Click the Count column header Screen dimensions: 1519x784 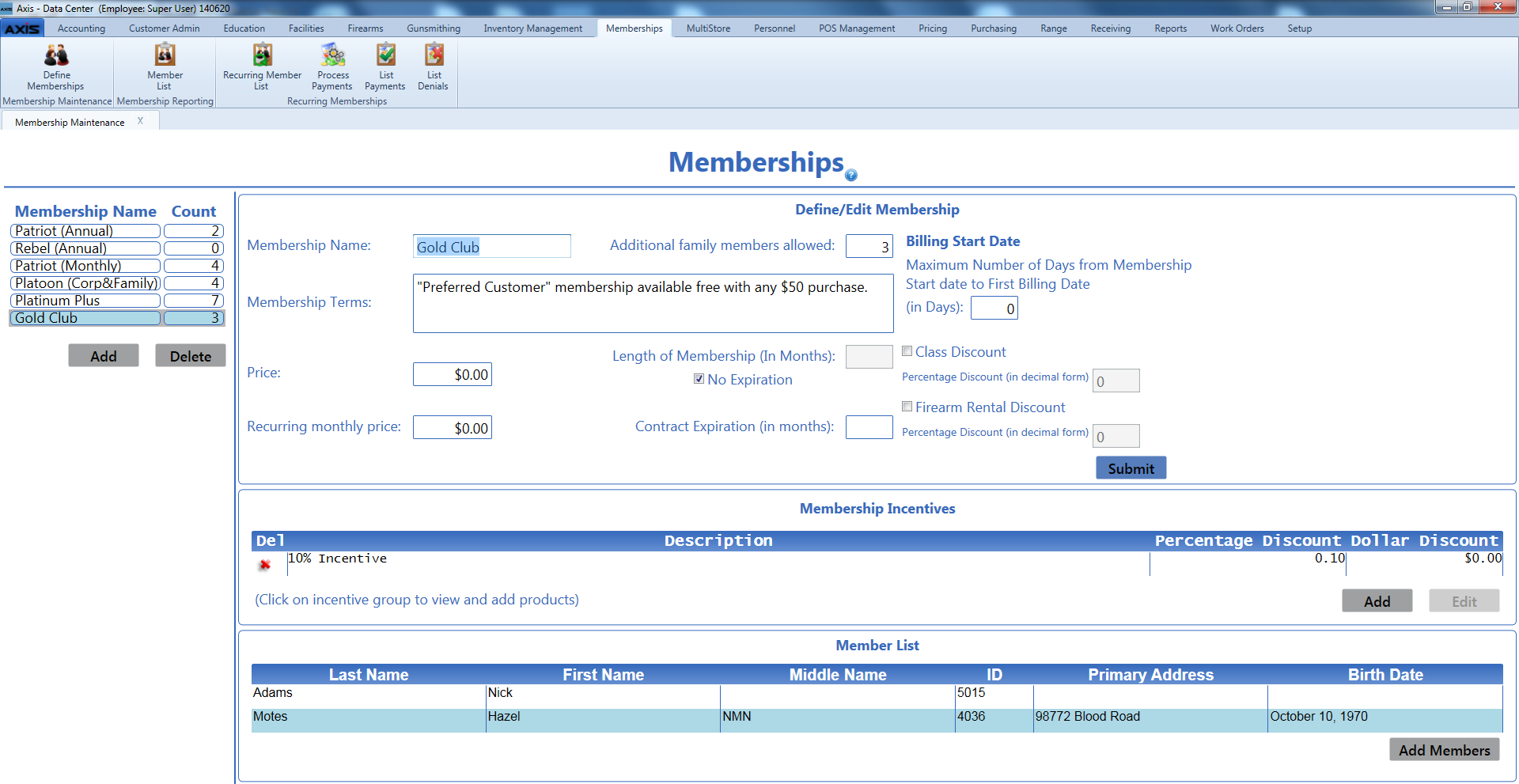point(194,211)
